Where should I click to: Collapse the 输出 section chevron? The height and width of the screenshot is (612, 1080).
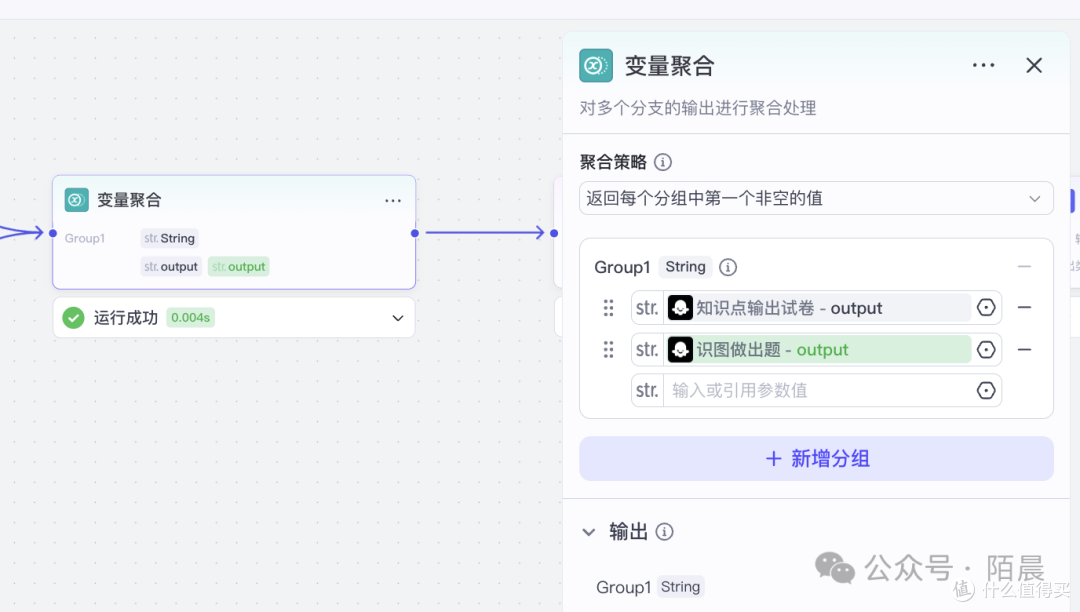[x=589, y=532]
